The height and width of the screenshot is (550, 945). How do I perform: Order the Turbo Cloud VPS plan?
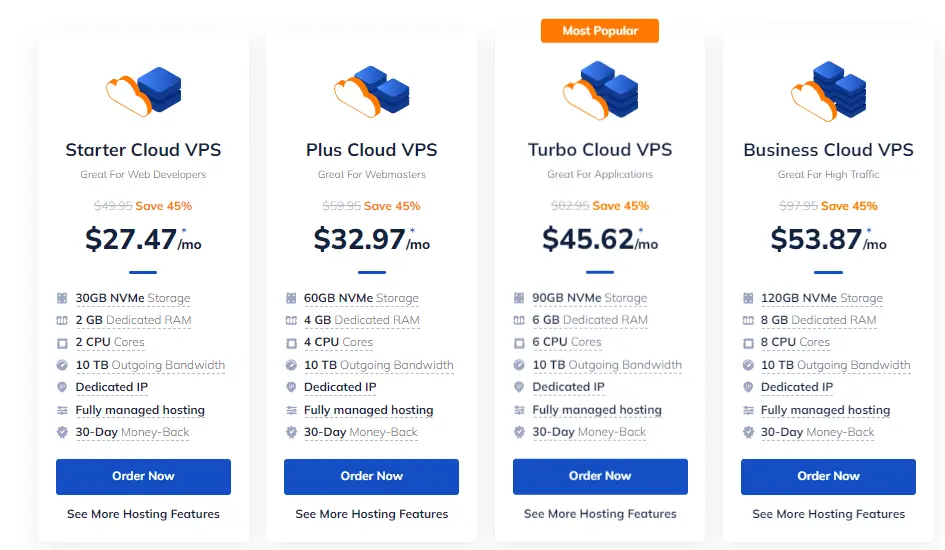pyautogui.click(x=600, y=477)
